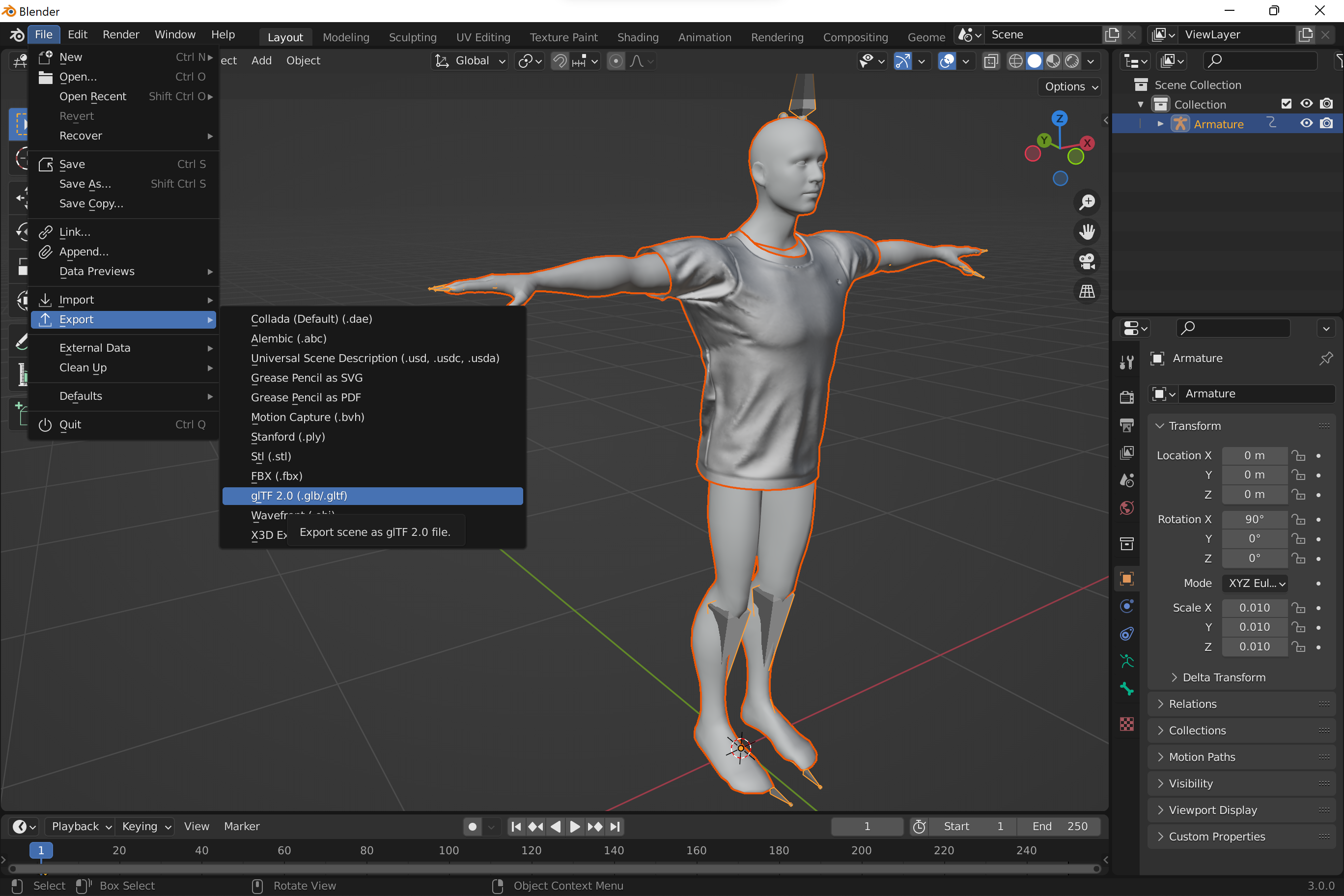Switch to the Modeling workspace tab

pyautogui.click(x=346, y=37)
